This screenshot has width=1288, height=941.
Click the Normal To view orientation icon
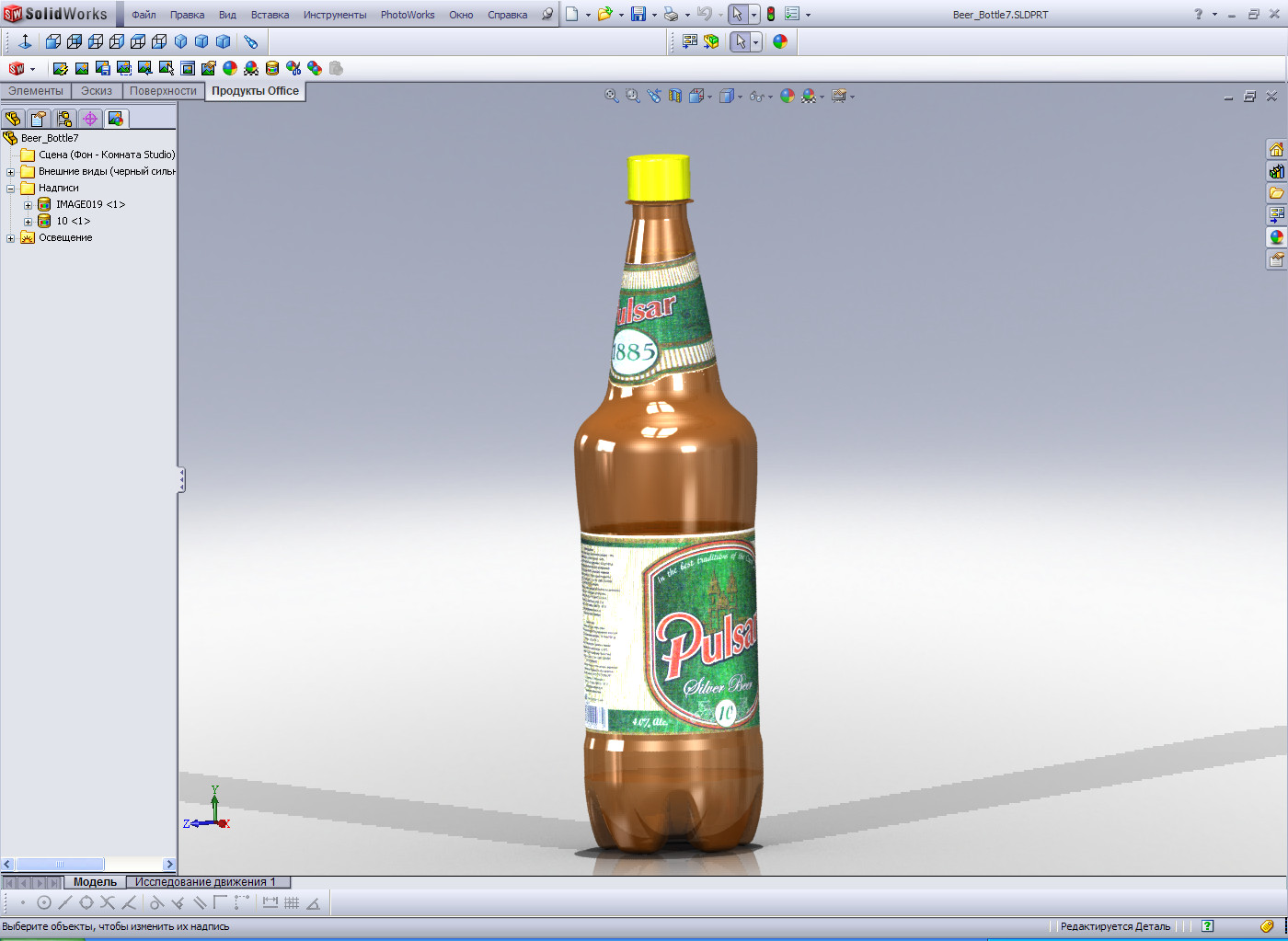click(25, 41)
